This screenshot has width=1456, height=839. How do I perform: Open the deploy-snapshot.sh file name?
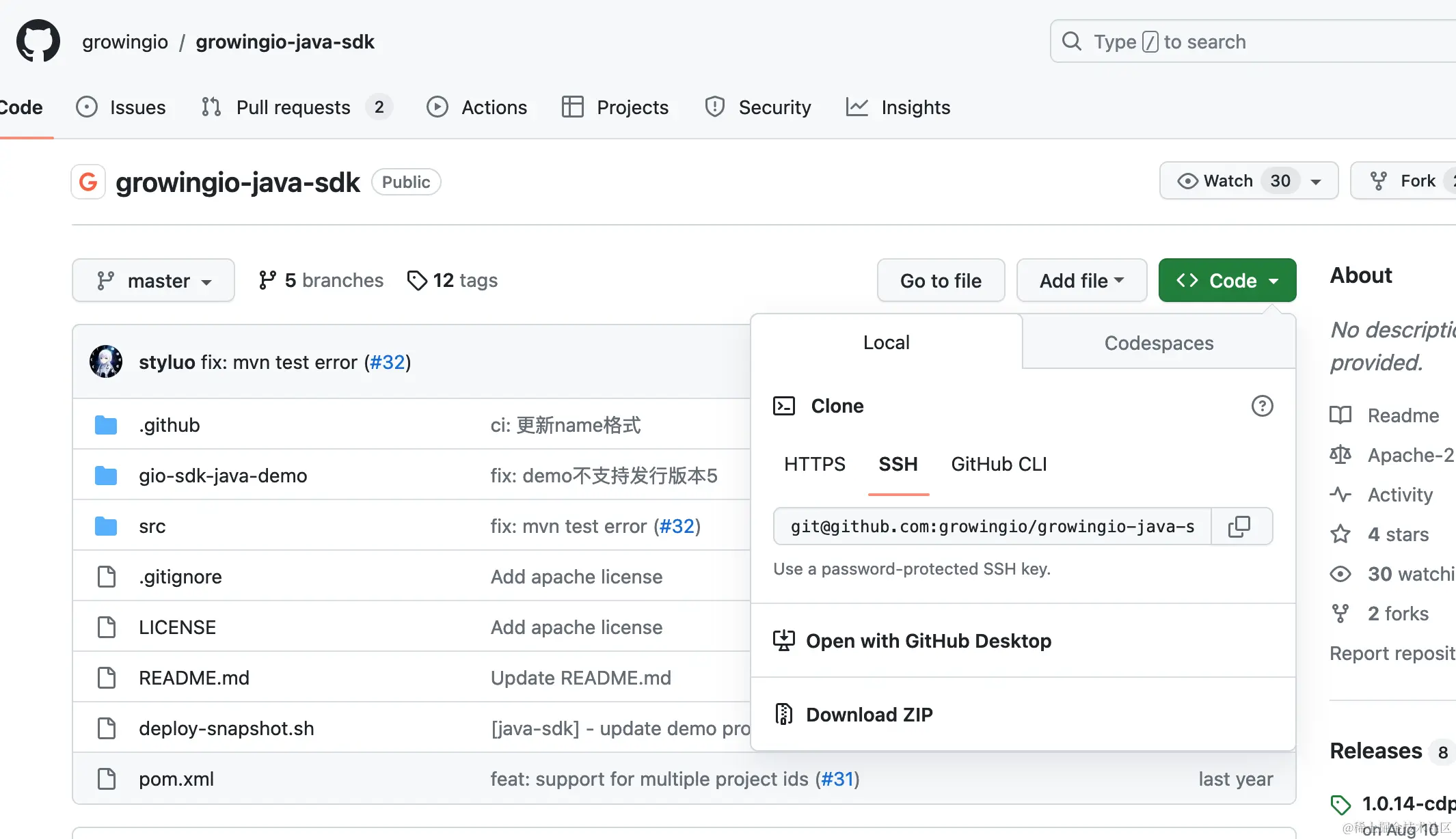click(x=226, y=728)
